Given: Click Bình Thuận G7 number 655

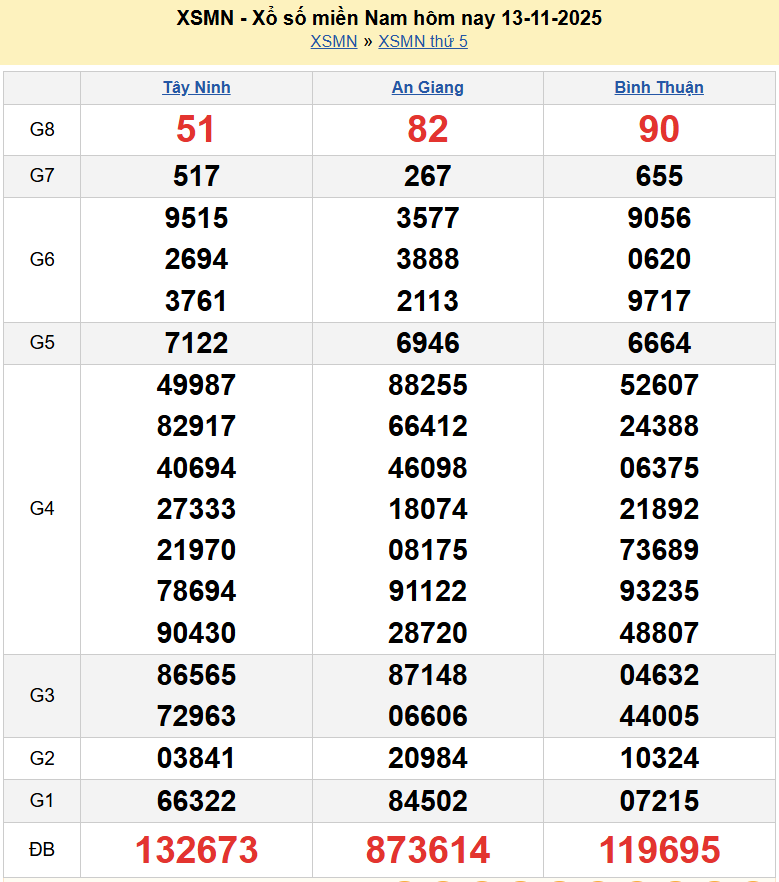Looking at the screenshot, I should (x=659, y=176).
